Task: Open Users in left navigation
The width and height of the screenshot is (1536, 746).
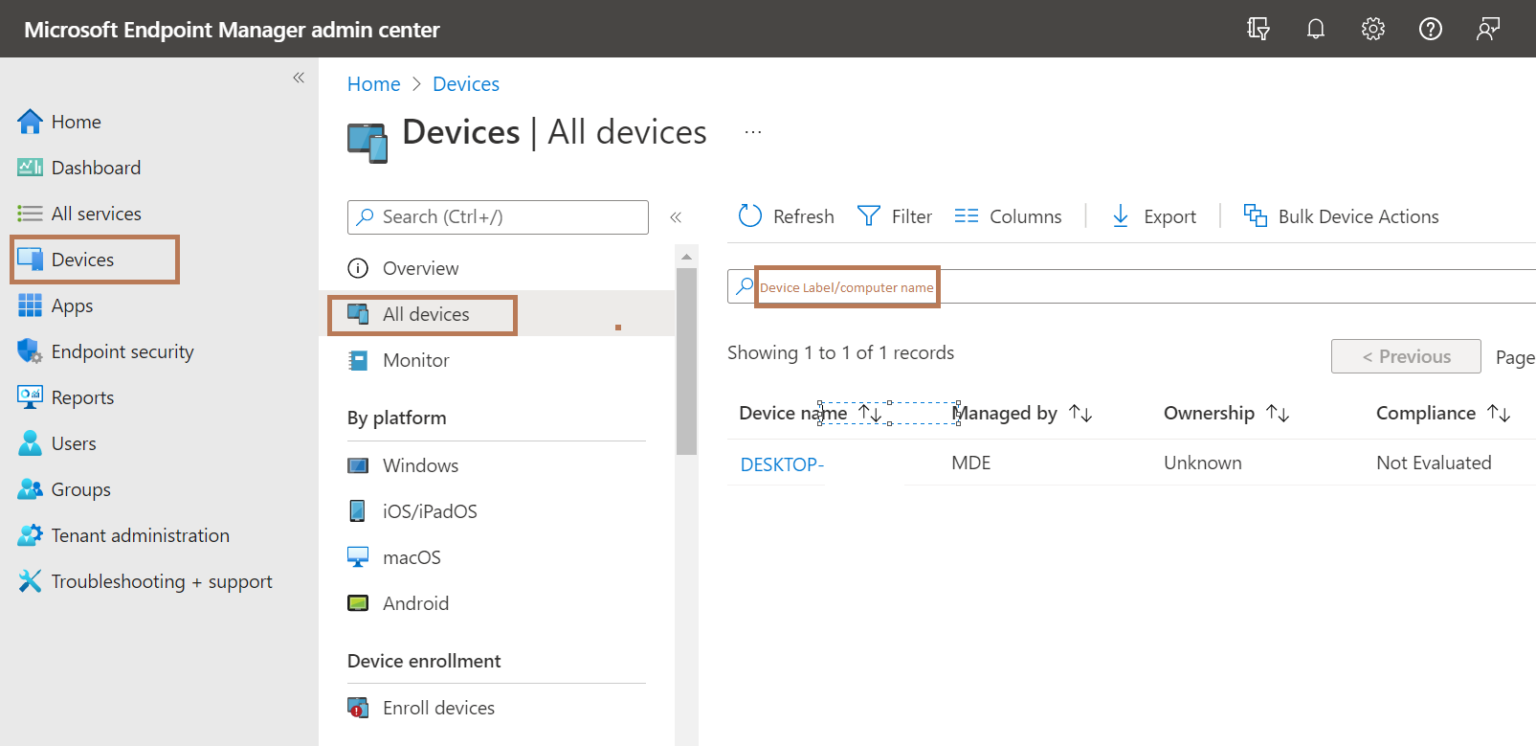Action: pos(74,444)
